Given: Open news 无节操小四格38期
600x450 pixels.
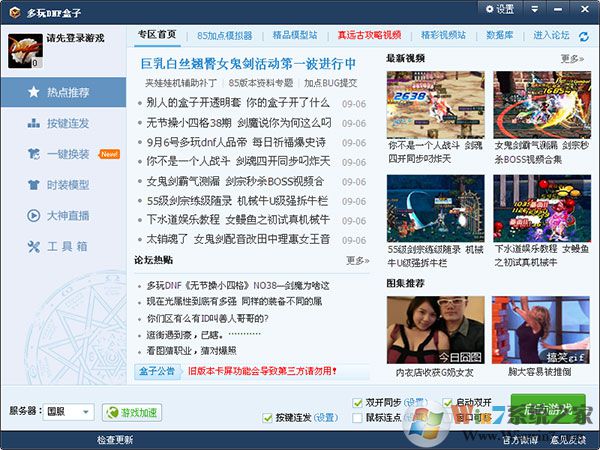Looking at the screenshot, I should click(239, 123).
